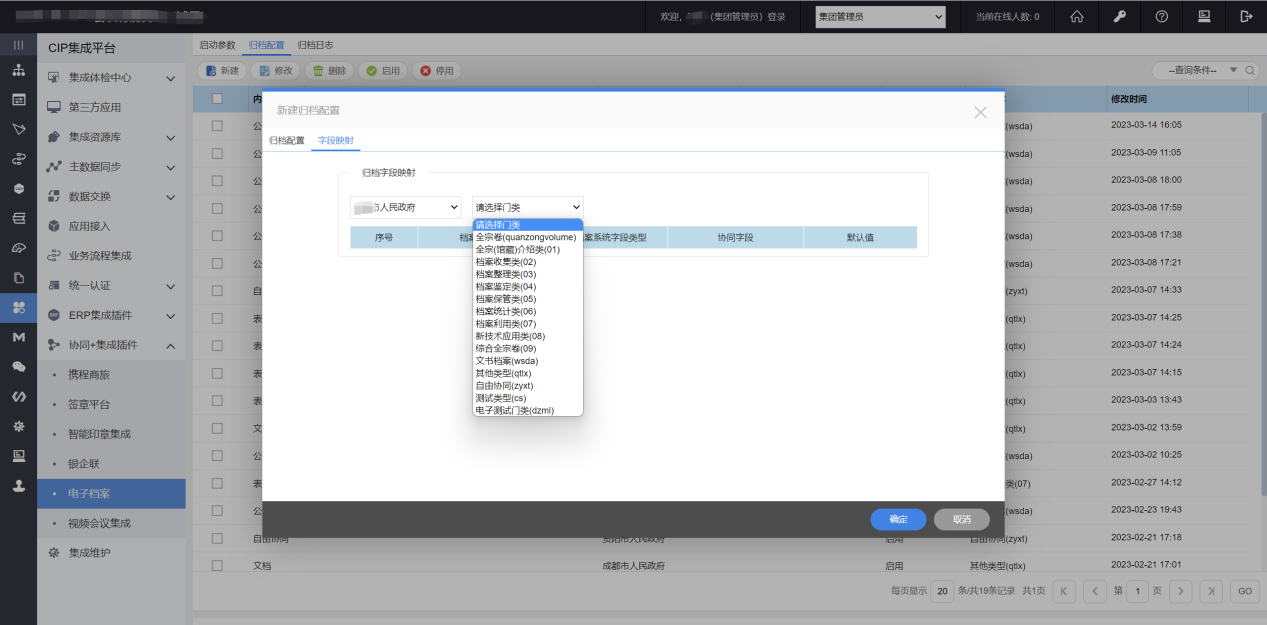
Task: Close the 新建归档配置 dialog with X
Action: coord(980,112)
